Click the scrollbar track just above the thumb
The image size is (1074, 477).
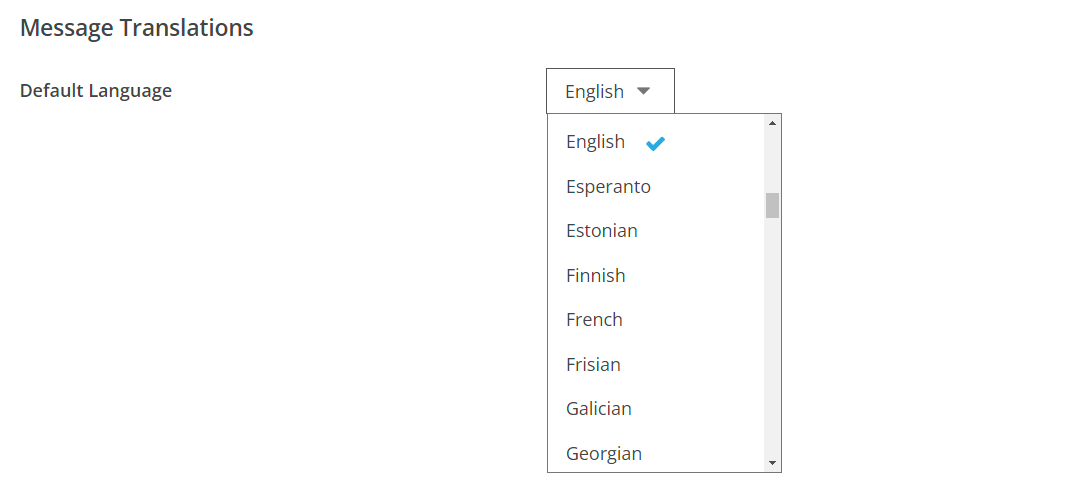click(x=773, y=162)
